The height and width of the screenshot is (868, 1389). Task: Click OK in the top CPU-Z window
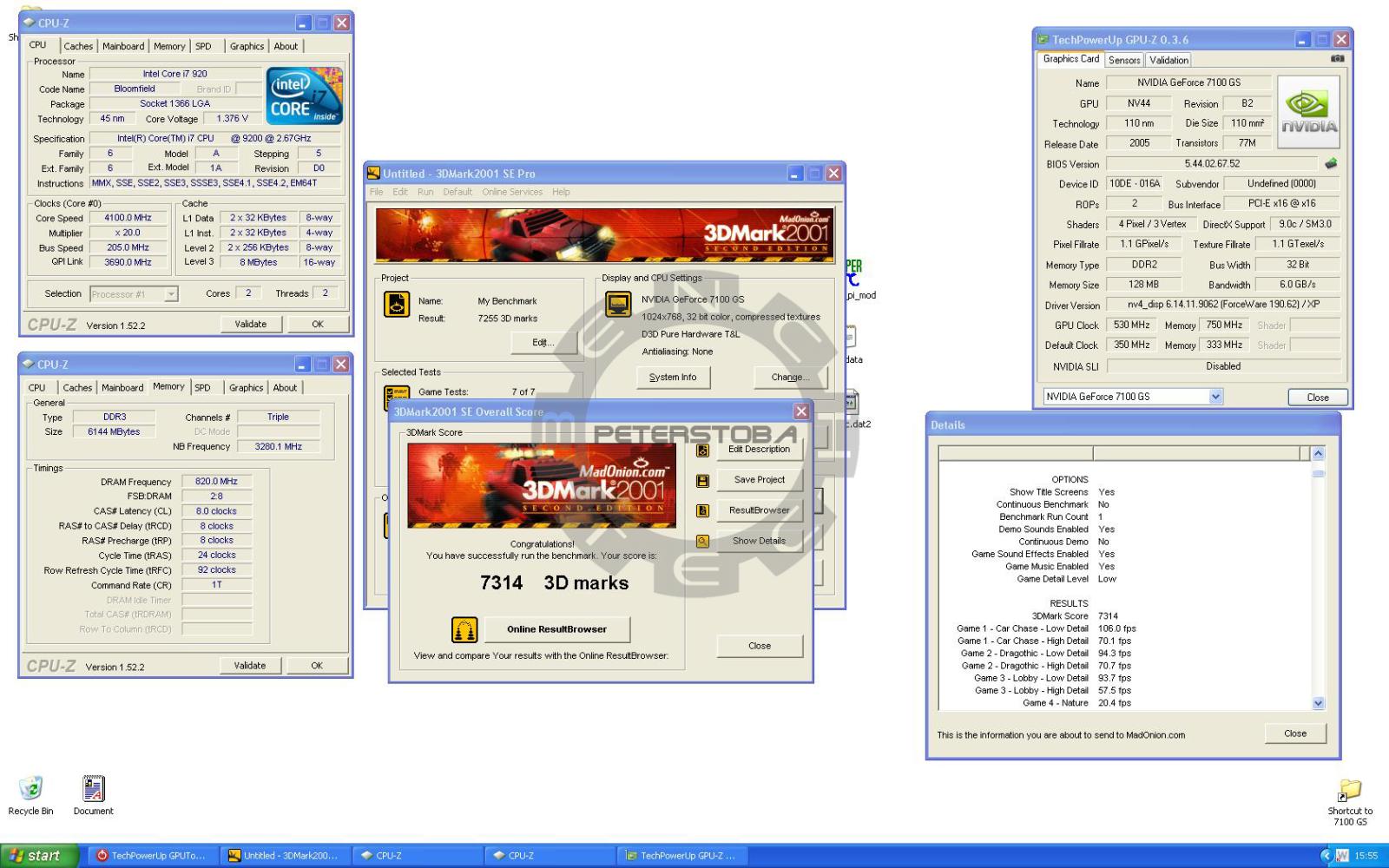click(318, 325)
